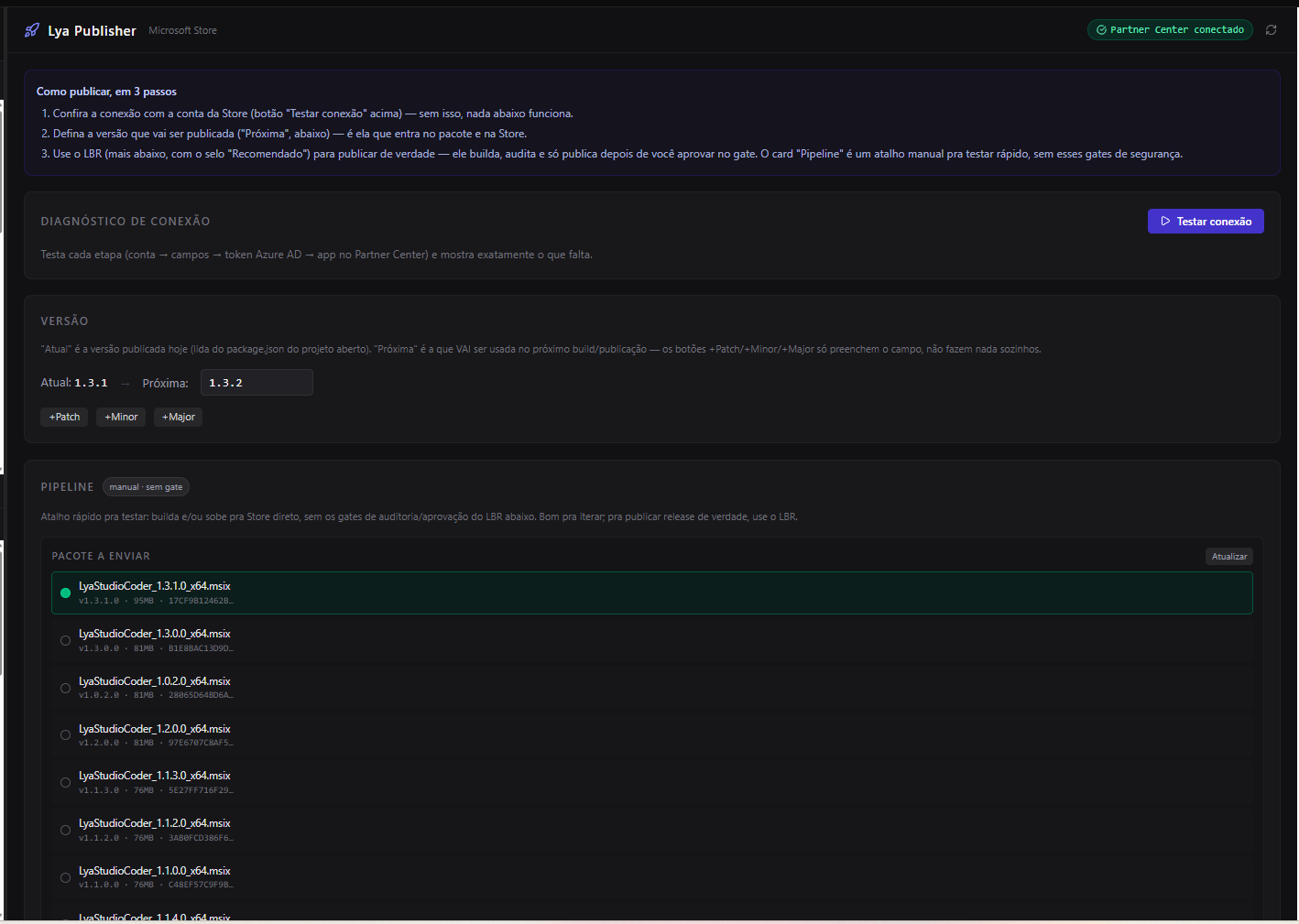
Task: Click the +Major version button
Action: click(x=178, y=417)
